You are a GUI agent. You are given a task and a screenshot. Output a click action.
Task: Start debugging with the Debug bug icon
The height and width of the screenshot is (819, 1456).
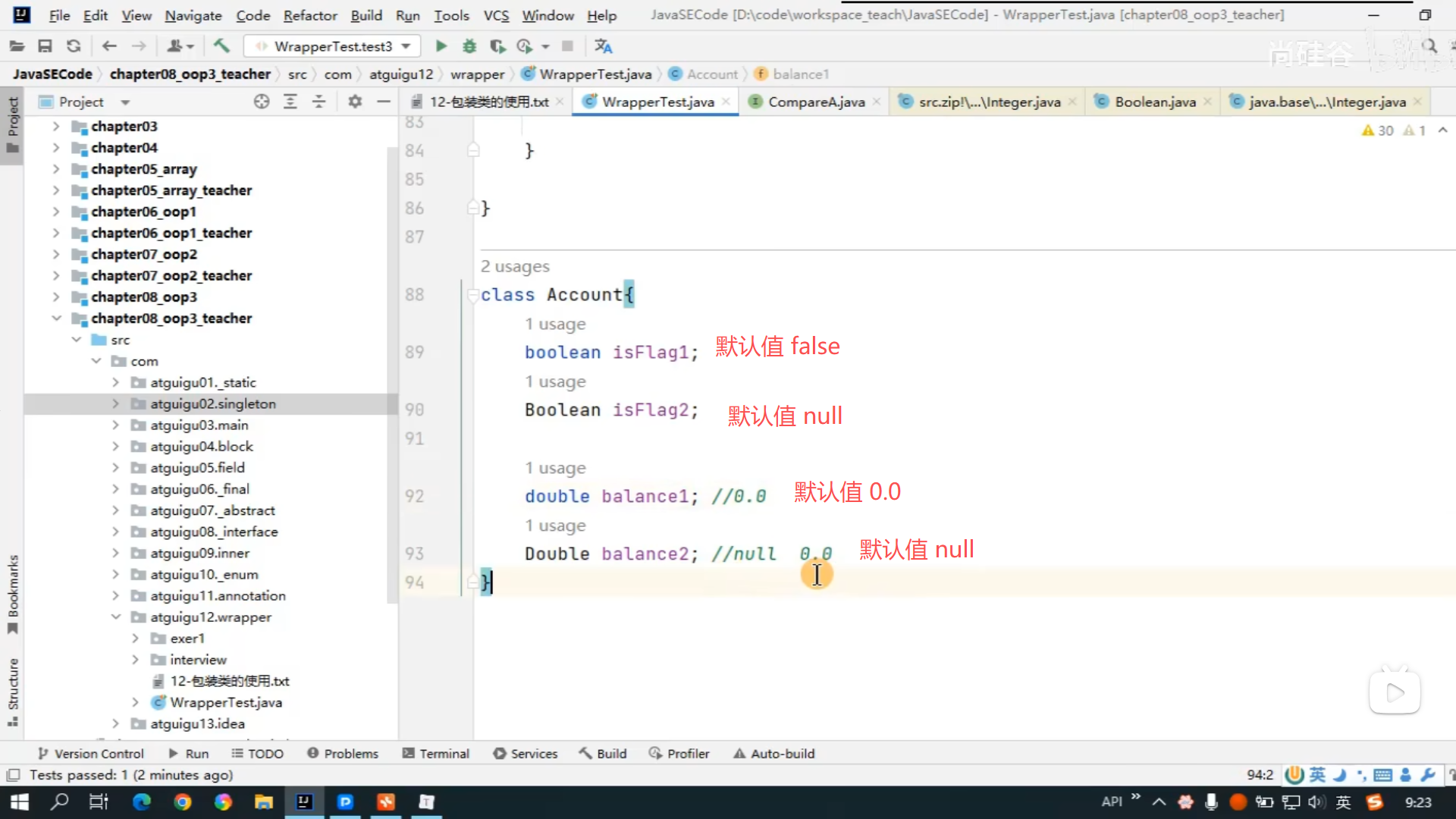click(469, 46)
